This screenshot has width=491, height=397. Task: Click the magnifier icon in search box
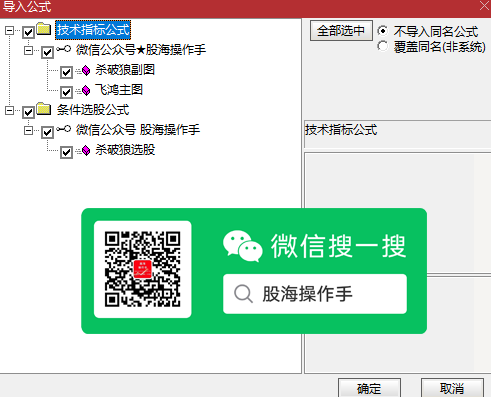click(x=243, y=294)
